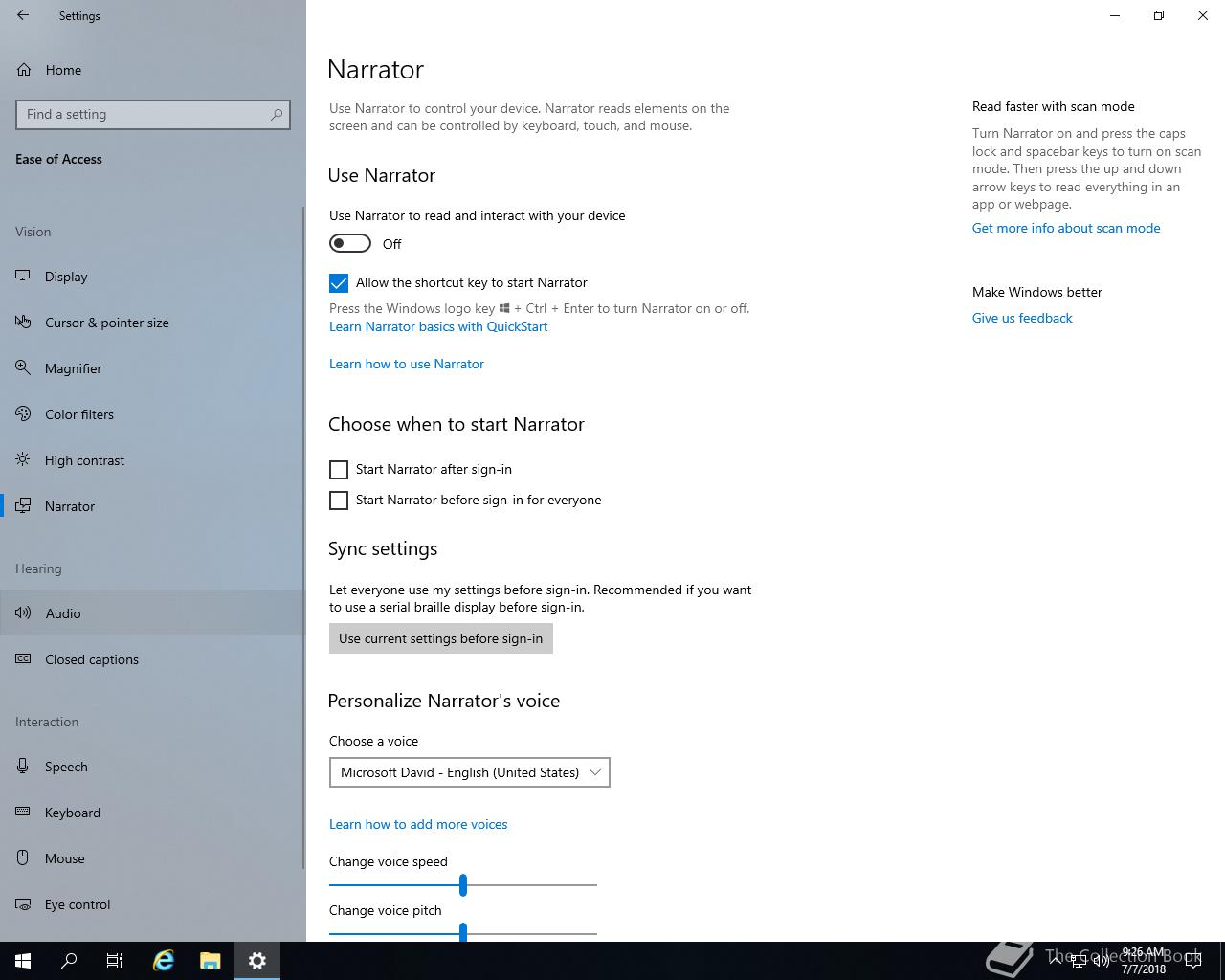Launch Internet Explorer from taskbar
Viewport: 1225px width, 980px height.
tap(164, 961)
